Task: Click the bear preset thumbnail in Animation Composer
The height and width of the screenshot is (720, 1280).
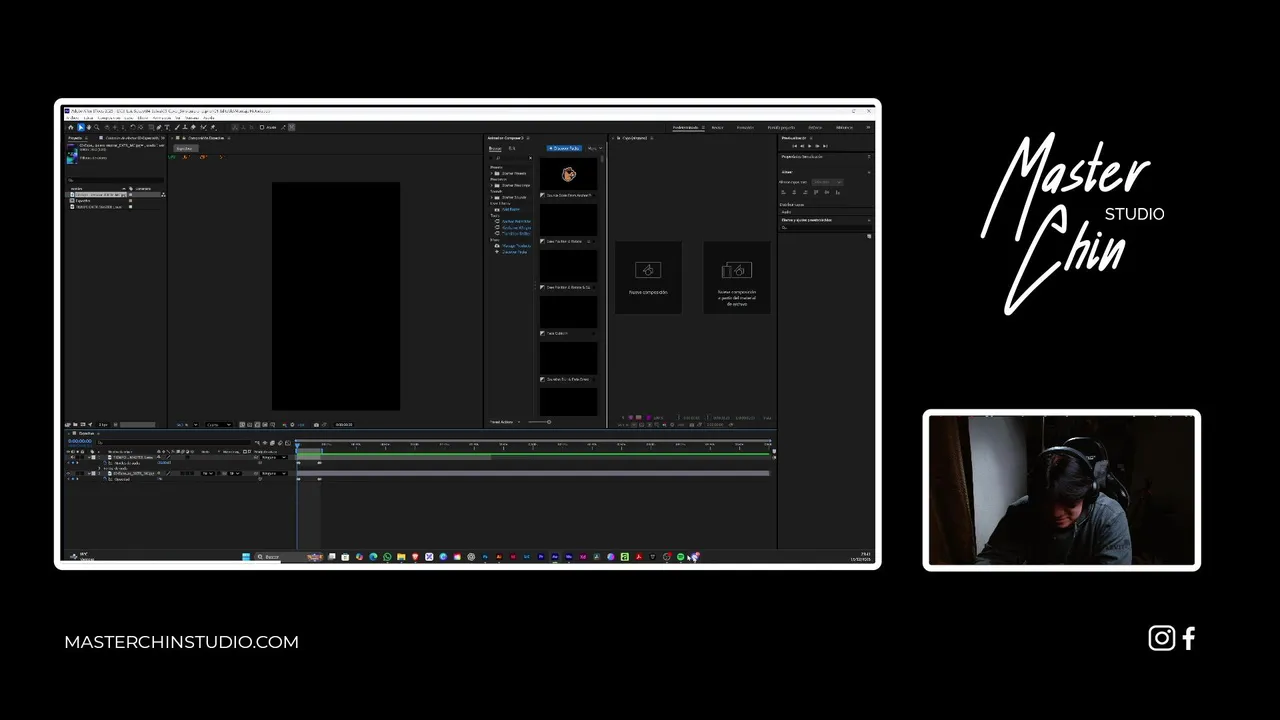Action: [569, 174]
